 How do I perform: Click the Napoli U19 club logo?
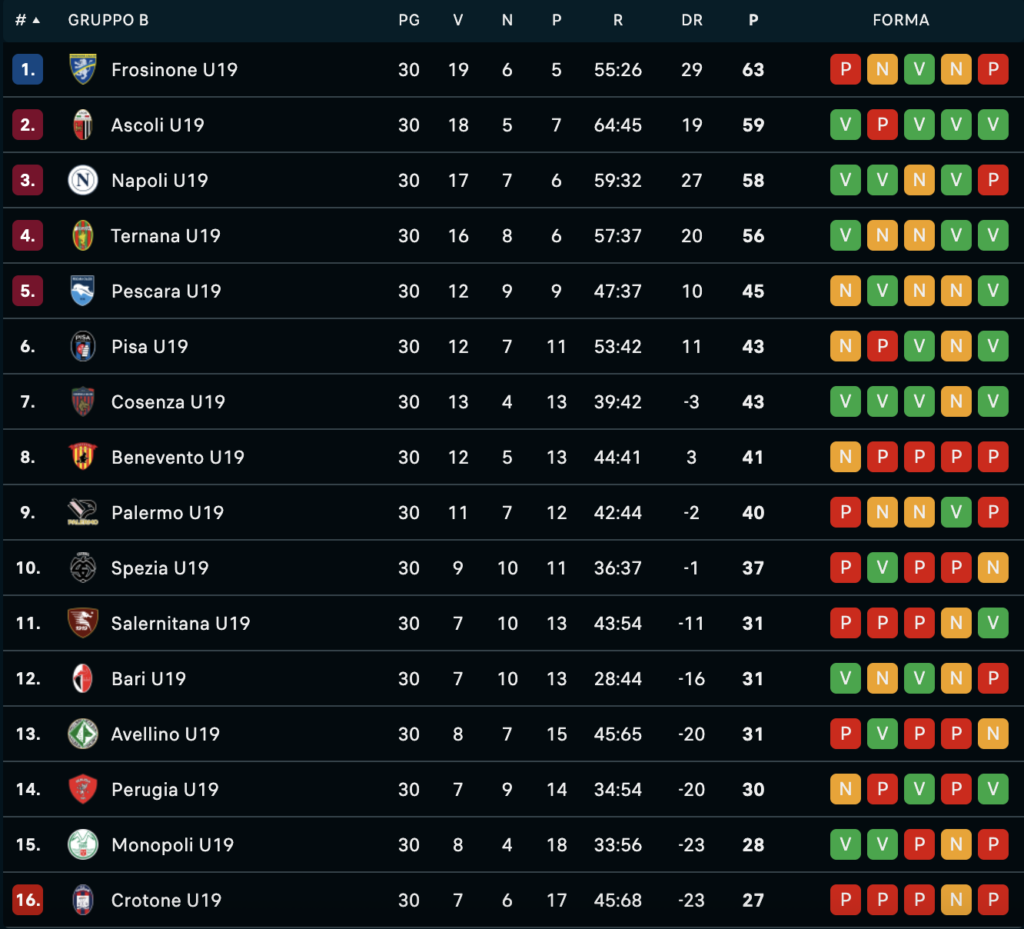tap(83, 180)
